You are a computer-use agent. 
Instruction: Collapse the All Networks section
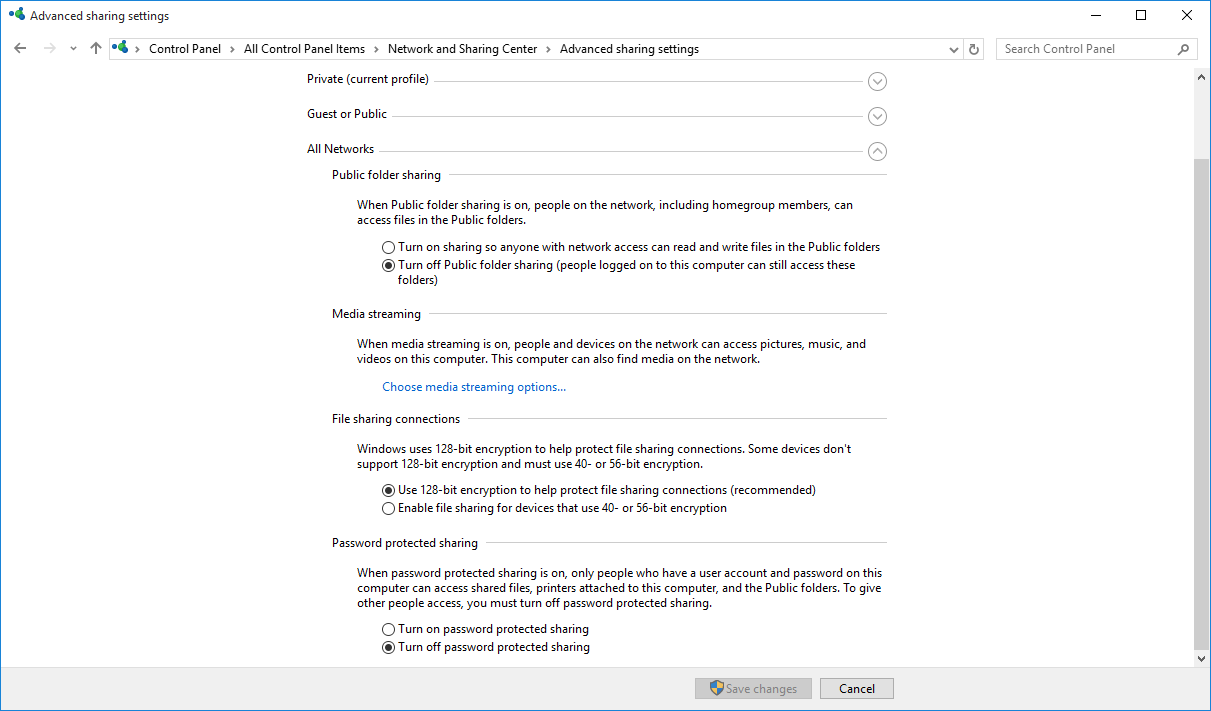[877, 151]
